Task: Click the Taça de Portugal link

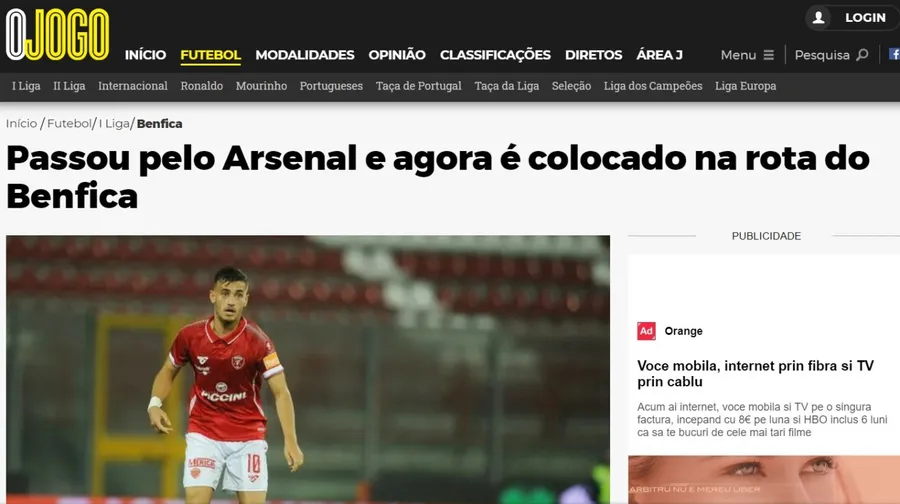Action: pyautogui.click(x=418, y=86)
